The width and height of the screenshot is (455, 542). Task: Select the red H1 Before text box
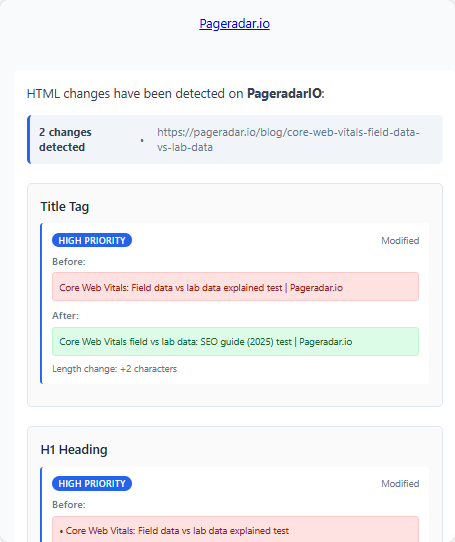pyautogui.click(x=235, y=529)
